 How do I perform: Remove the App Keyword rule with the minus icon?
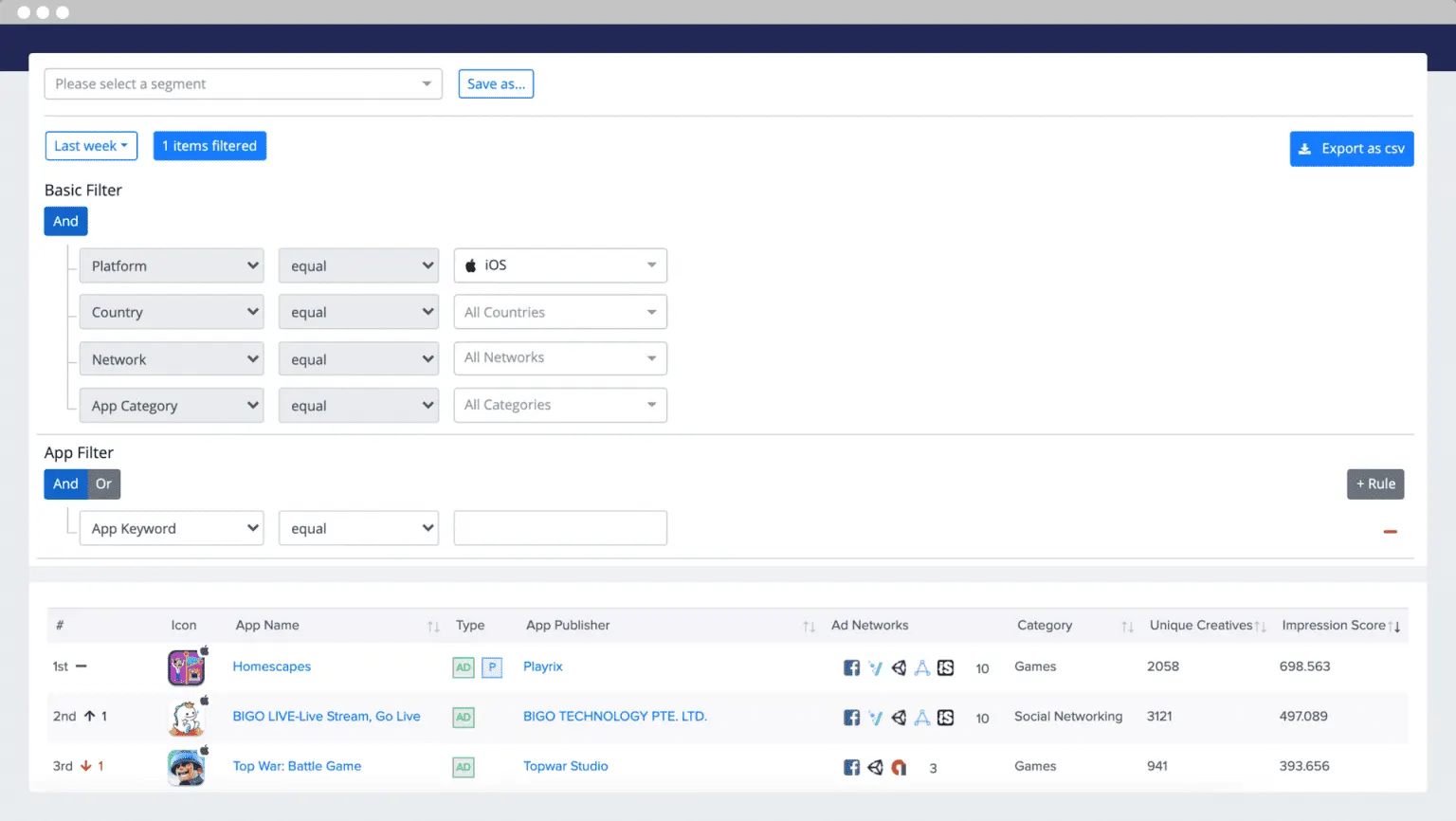(x=1391, y=532)
